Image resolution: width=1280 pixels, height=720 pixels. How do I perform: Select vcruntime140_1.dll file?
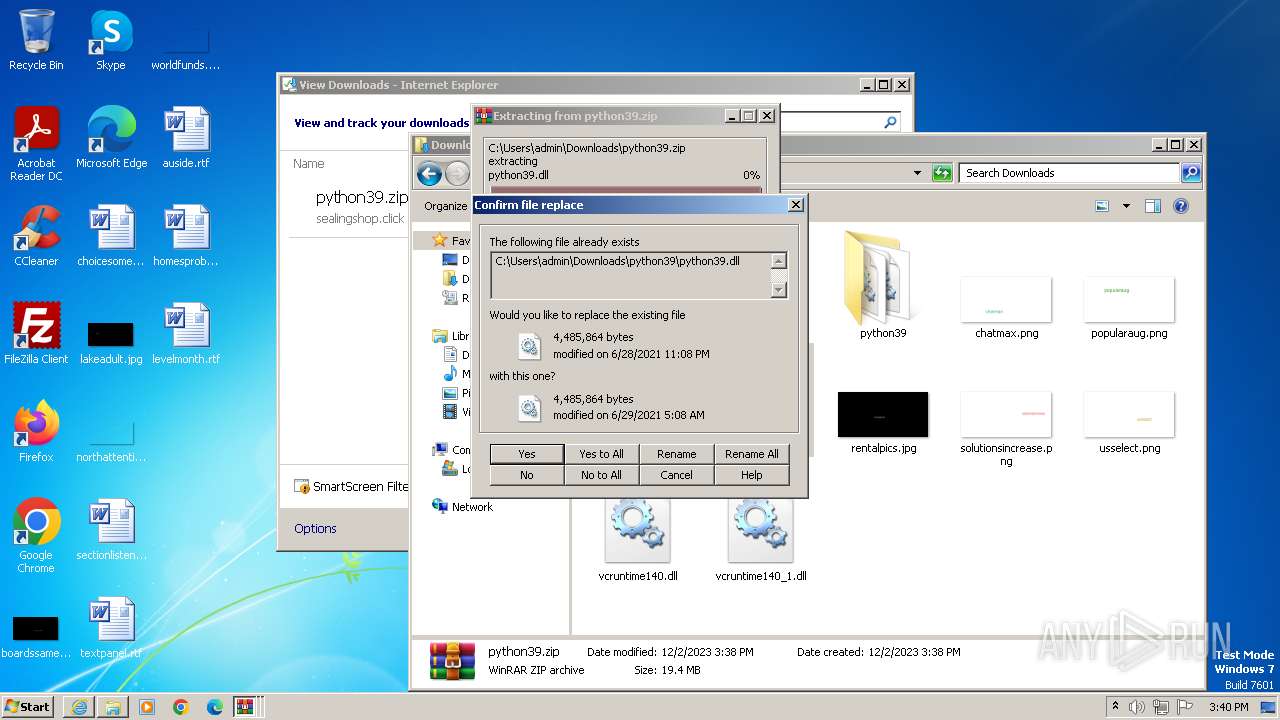(x=761, y=540)
